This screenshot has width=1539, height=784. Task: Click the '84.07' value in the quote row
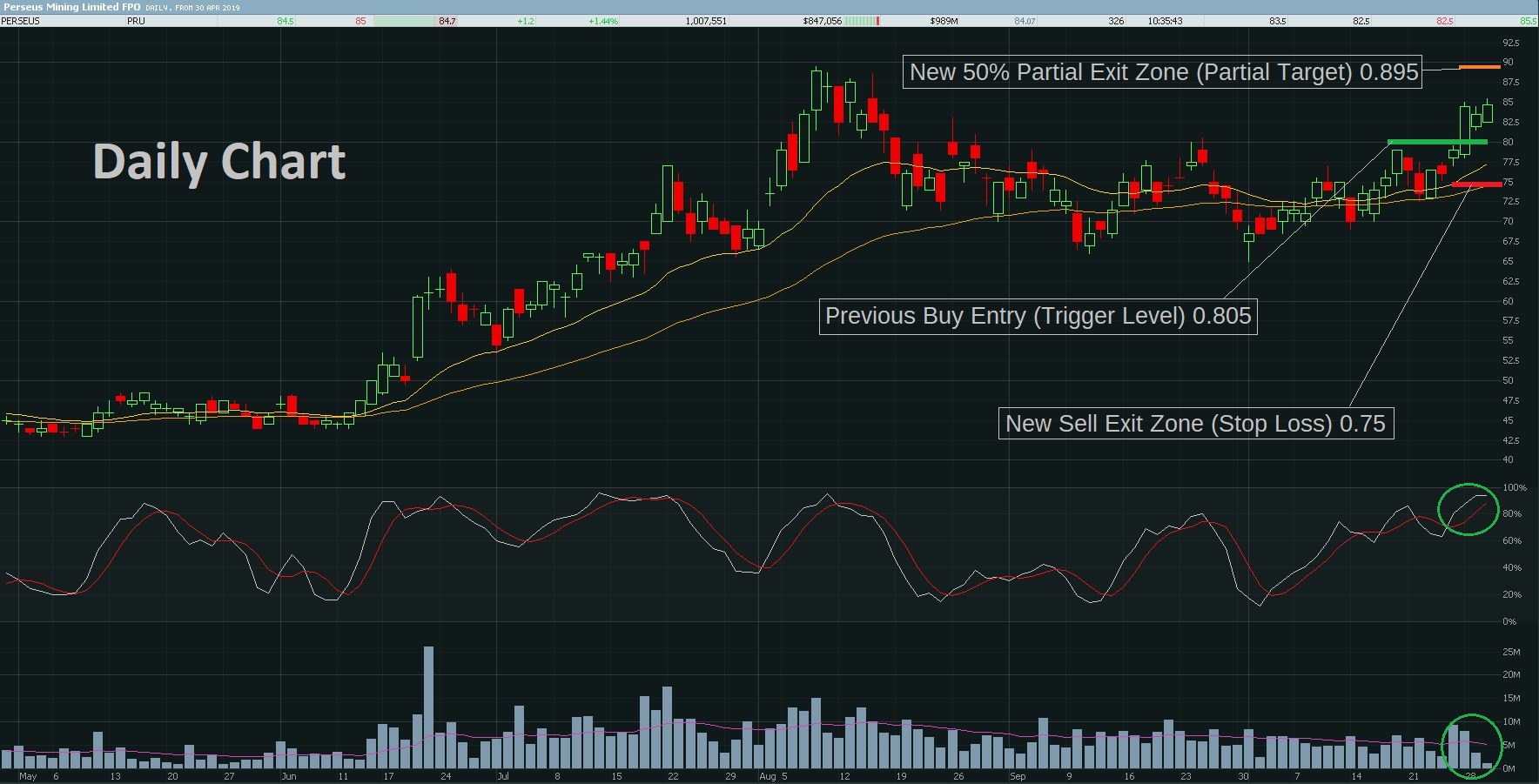[1025, 21]
